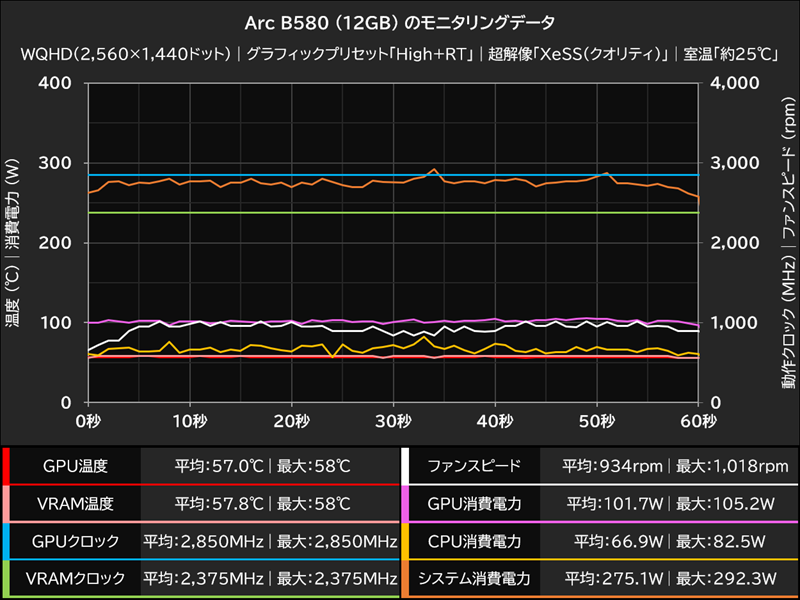Click the right axis label "1,000"
The image size is (800, 600).
click(x=735, y=322)
